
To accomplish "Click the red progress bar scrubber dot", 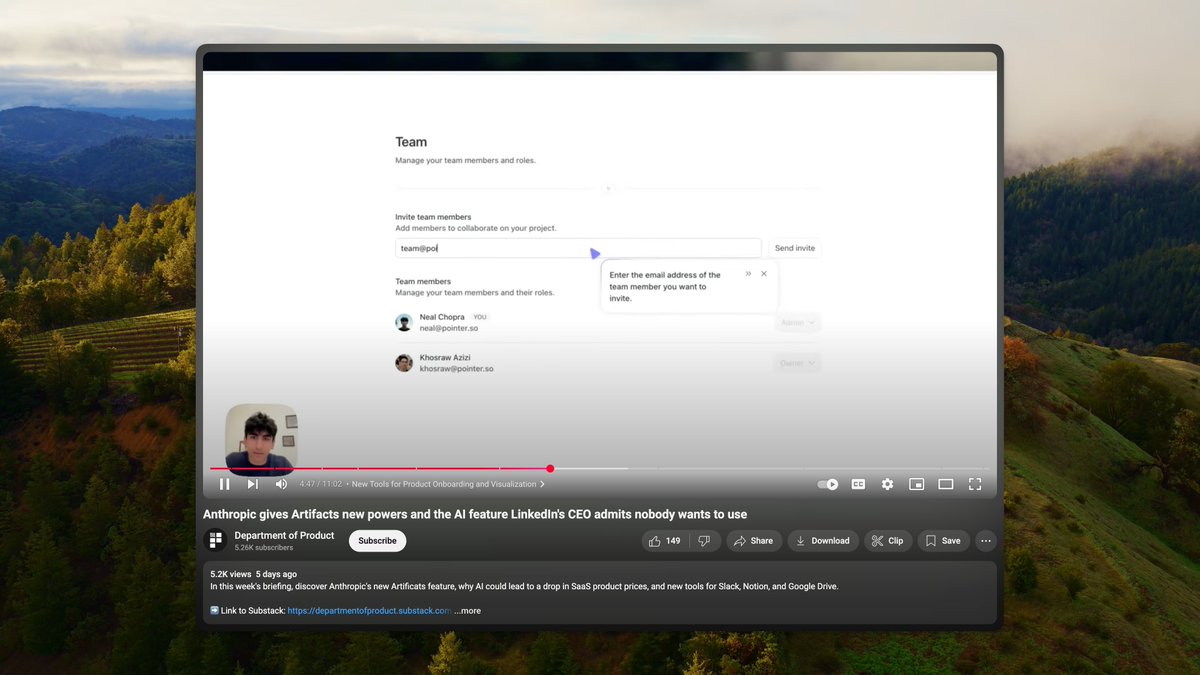I will coord(550,468).
